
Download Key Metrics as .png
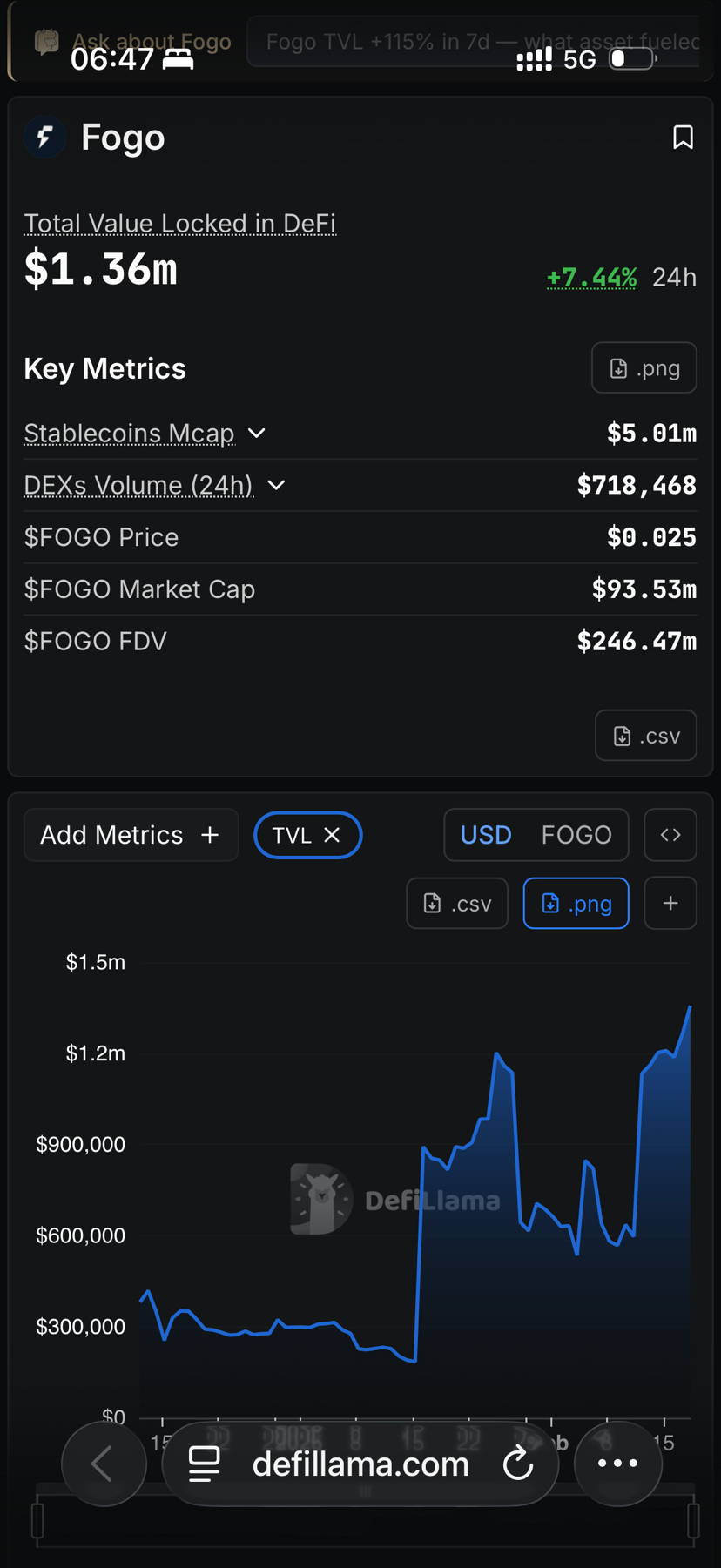(x=644, y=368)
